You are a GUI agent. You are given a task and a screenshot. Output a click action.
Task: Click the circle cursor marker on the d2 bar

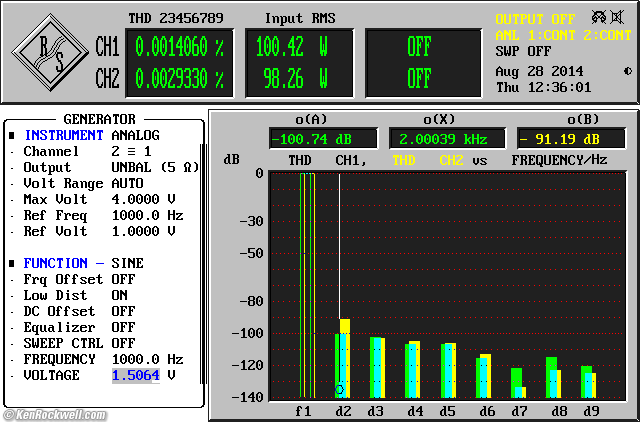340,389
